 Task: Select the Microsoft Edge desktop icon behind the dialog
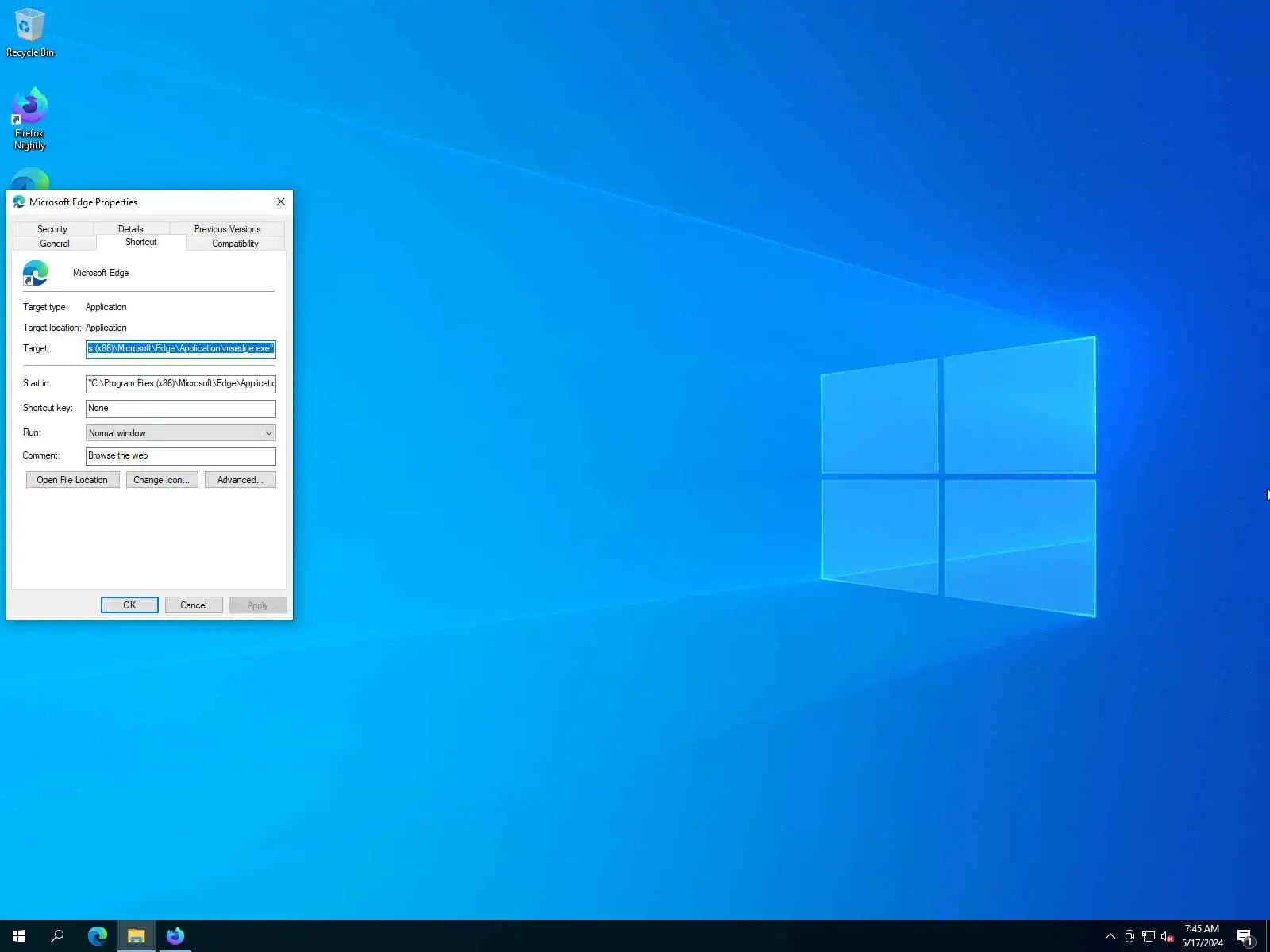click(x=30, y=179)
